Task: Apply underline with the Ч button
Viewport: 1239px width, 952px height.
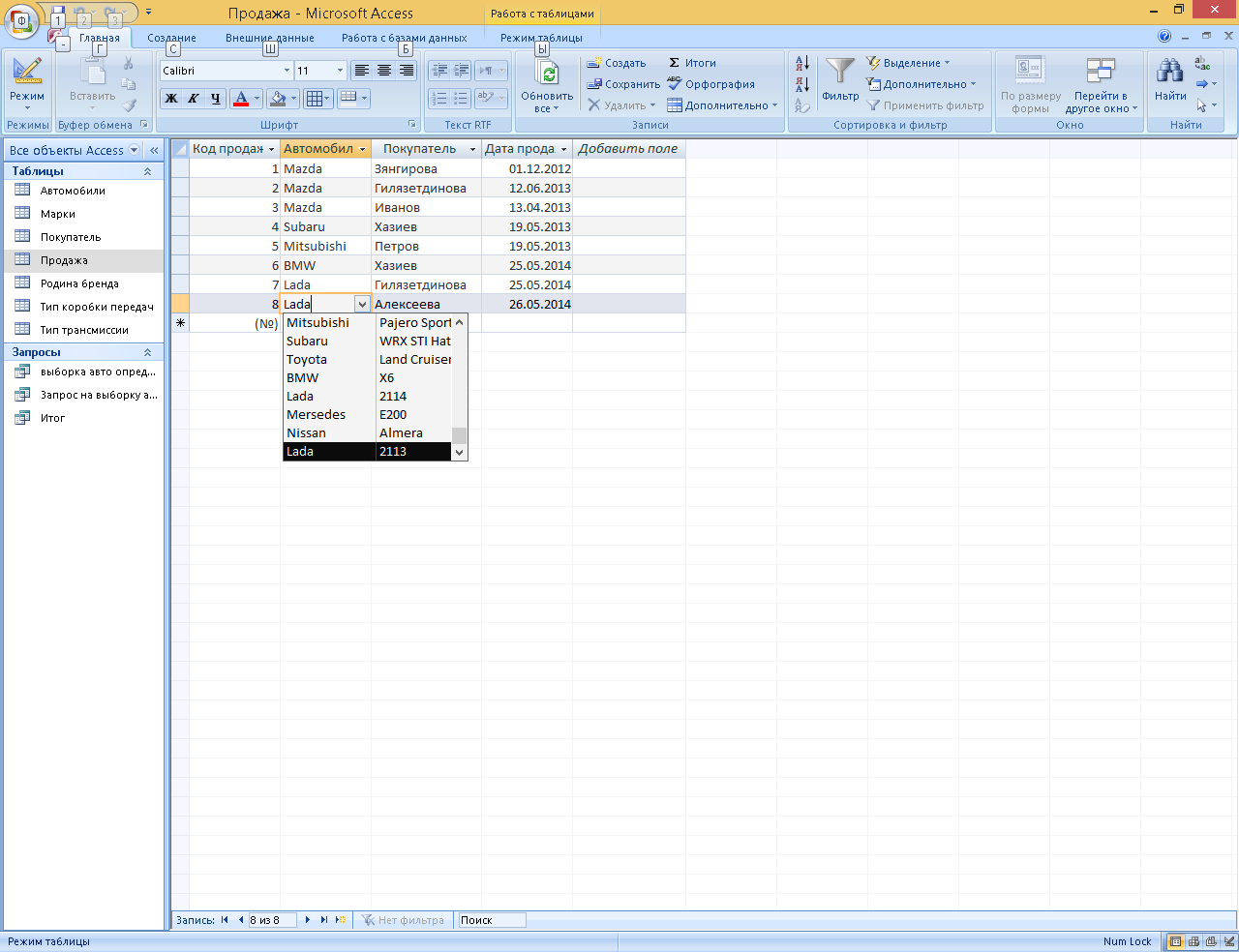Action: [215, 99]
